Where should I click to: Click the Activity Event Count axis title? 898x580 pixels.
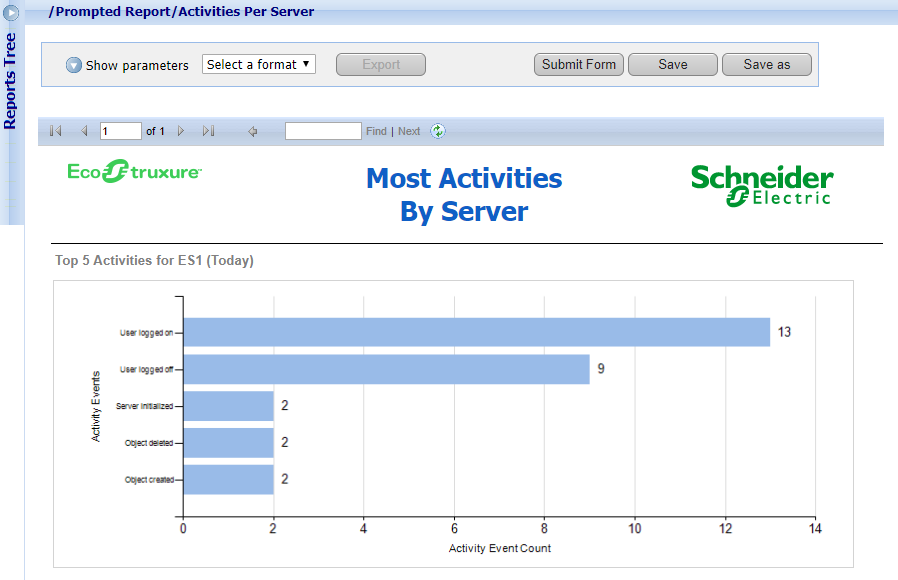click(x=499, y=549)
